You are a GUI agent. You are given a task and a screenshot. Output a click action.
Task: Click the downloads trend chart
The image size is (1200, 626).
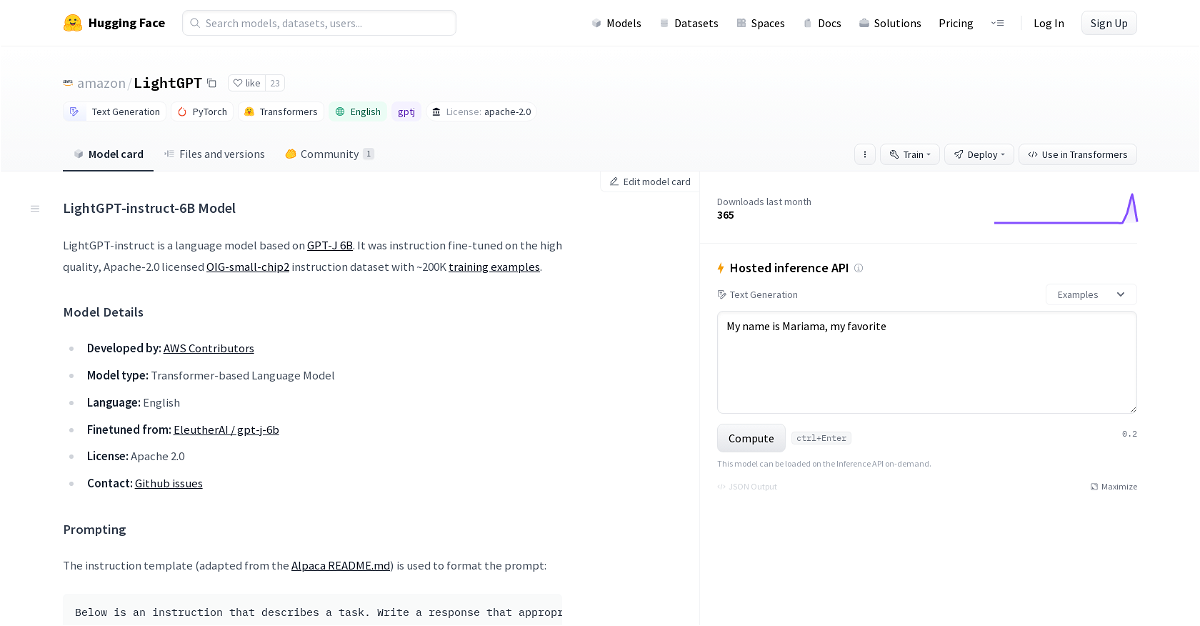point(1065,208)
